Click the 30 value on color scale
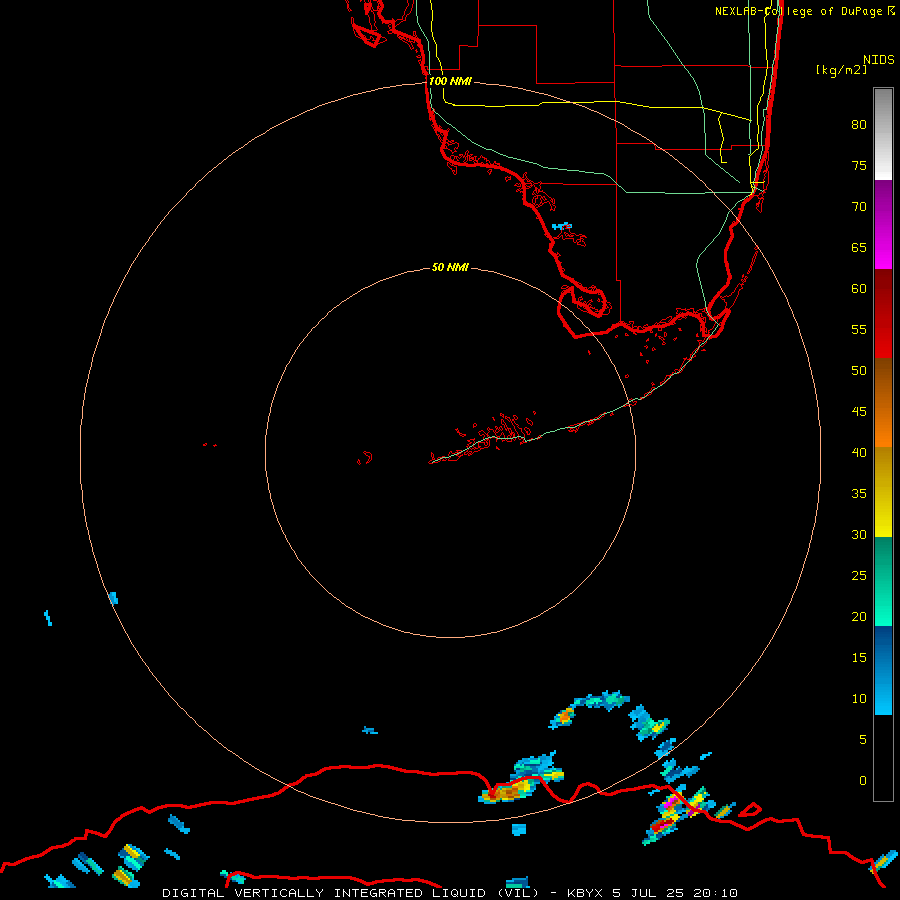Image resolution: width=900 pixels, height=900 pixels. click(859, 534)
